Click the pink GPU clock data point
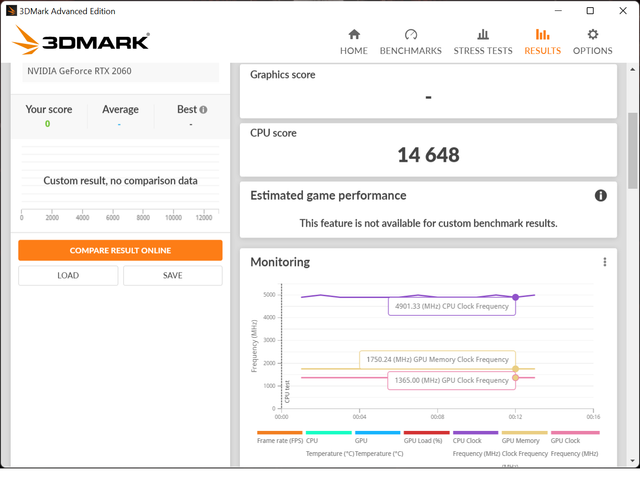Image resolution: width=640 pixels, height=477 pixels. click(516, 378)
